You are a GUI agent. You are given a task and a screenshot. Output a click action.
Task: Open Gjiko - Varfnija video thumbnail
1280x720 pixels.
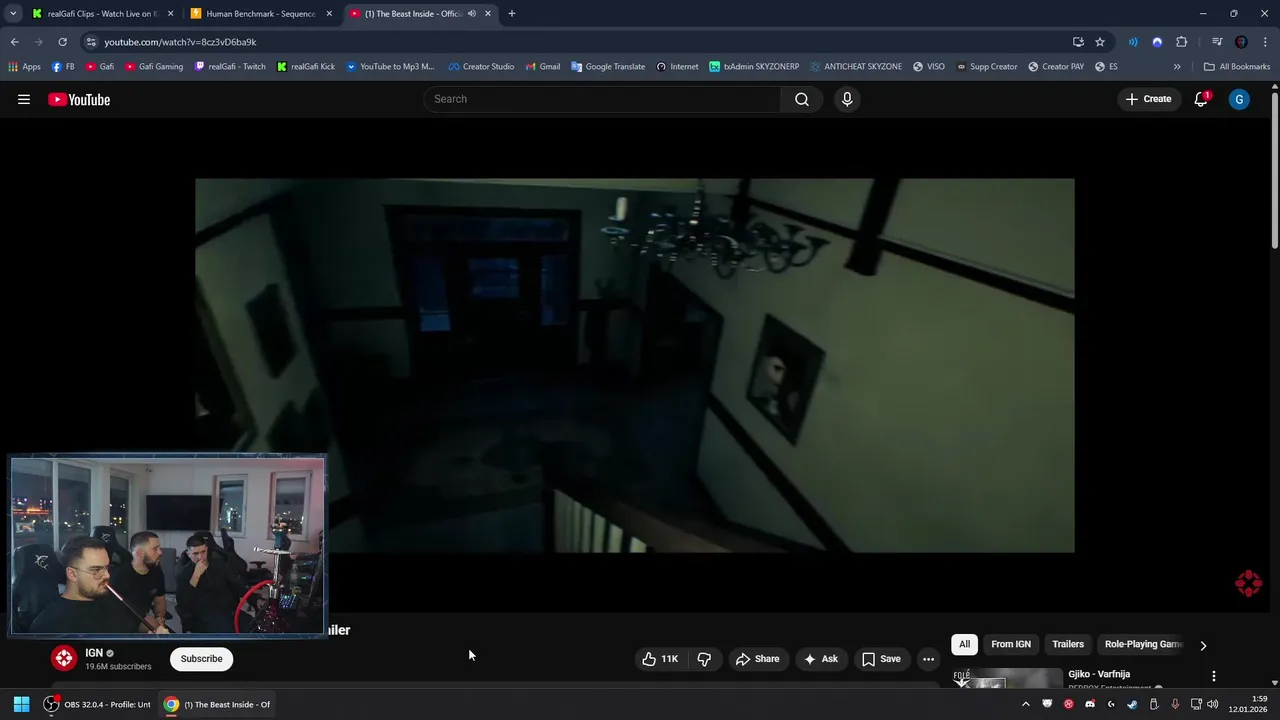pyautogui.click(x=1007, y=678)
